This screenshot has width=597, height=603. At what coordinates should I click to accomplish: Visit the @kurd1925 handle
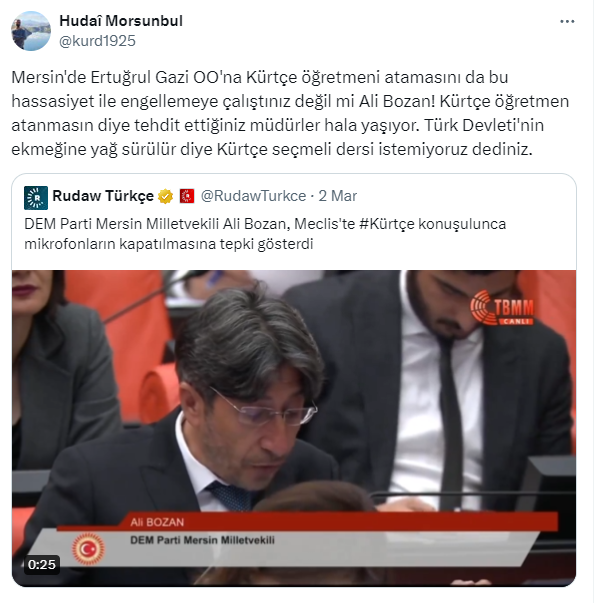pos(97,41)
